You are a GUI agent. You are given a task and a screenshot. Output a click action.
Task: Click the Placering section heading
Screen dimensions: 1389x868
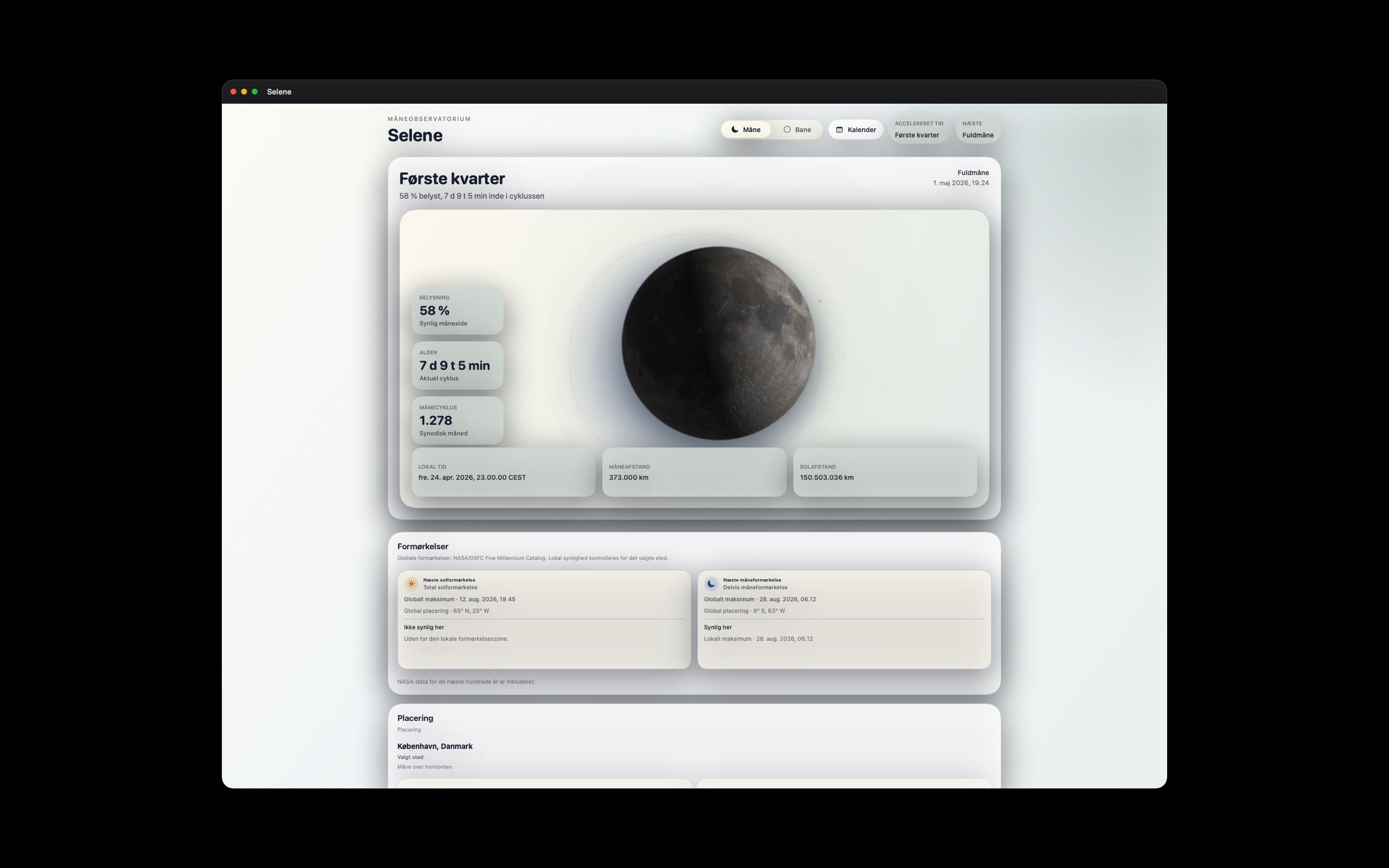(x=415, y=718)
